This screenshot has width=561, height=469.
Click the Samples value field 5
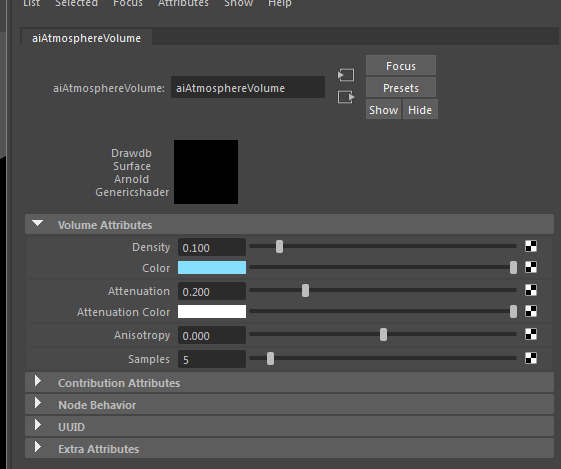point(212,359)
